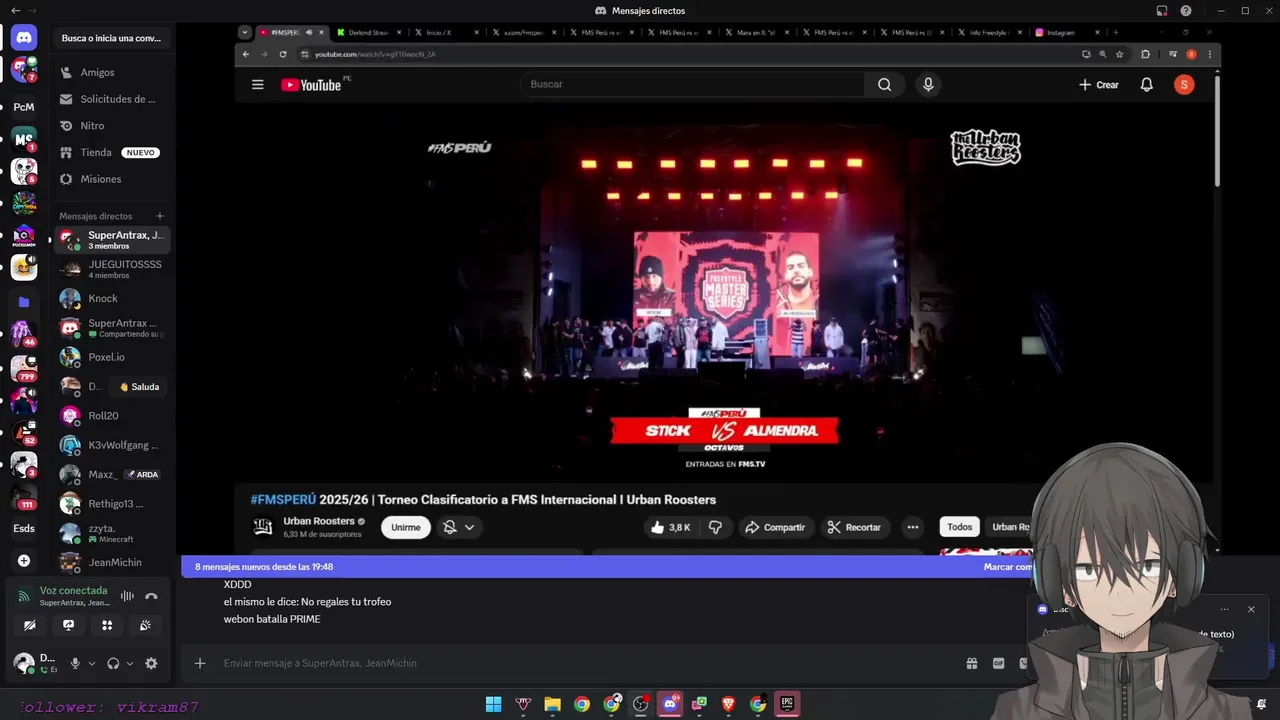1280x720 pixels.
Task: Open JUEGUITOSSSS group chat
Action: [x=111, y=269]
